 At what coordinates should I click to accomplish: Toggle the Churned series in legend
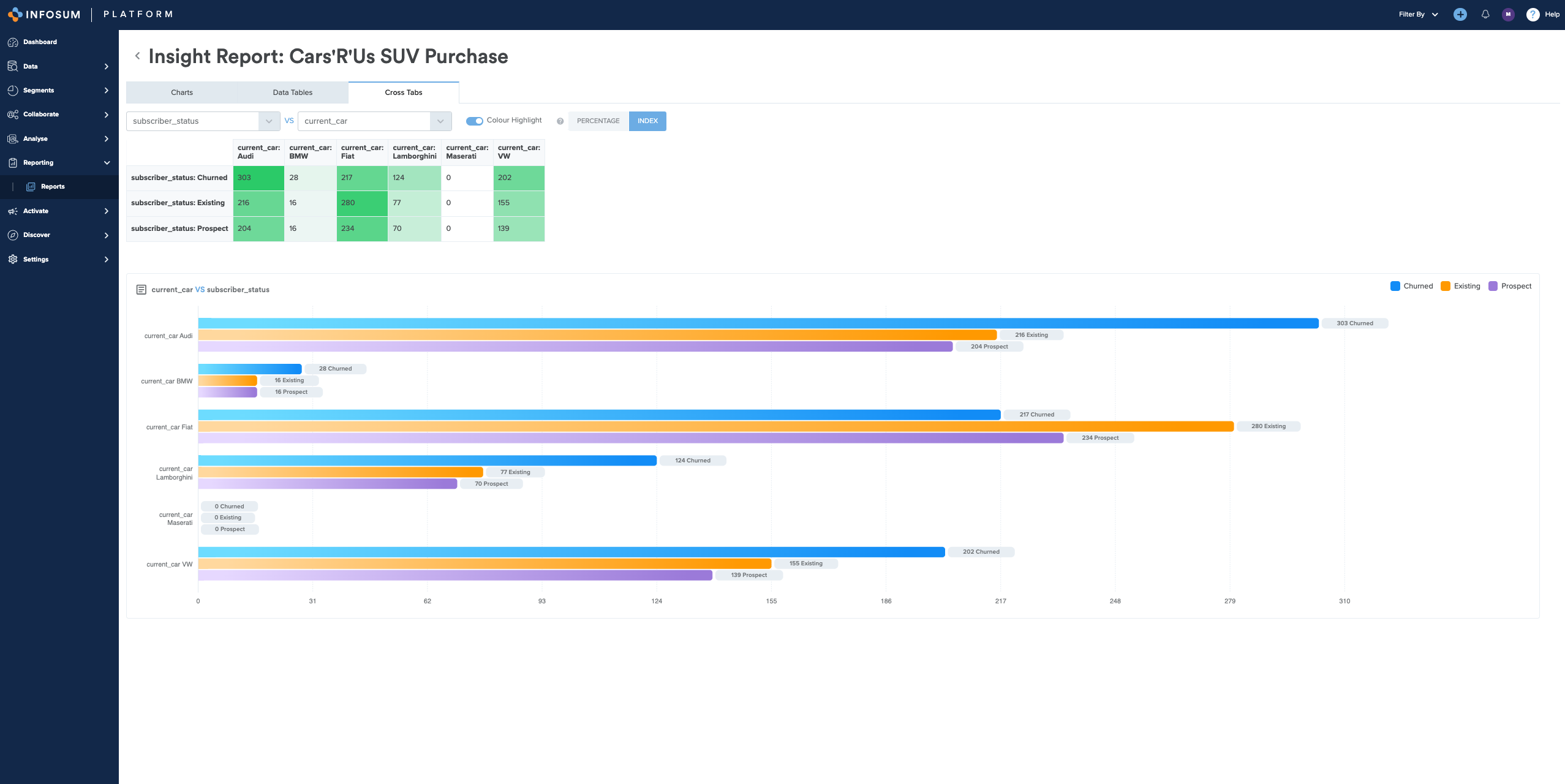pos(1411,286)
